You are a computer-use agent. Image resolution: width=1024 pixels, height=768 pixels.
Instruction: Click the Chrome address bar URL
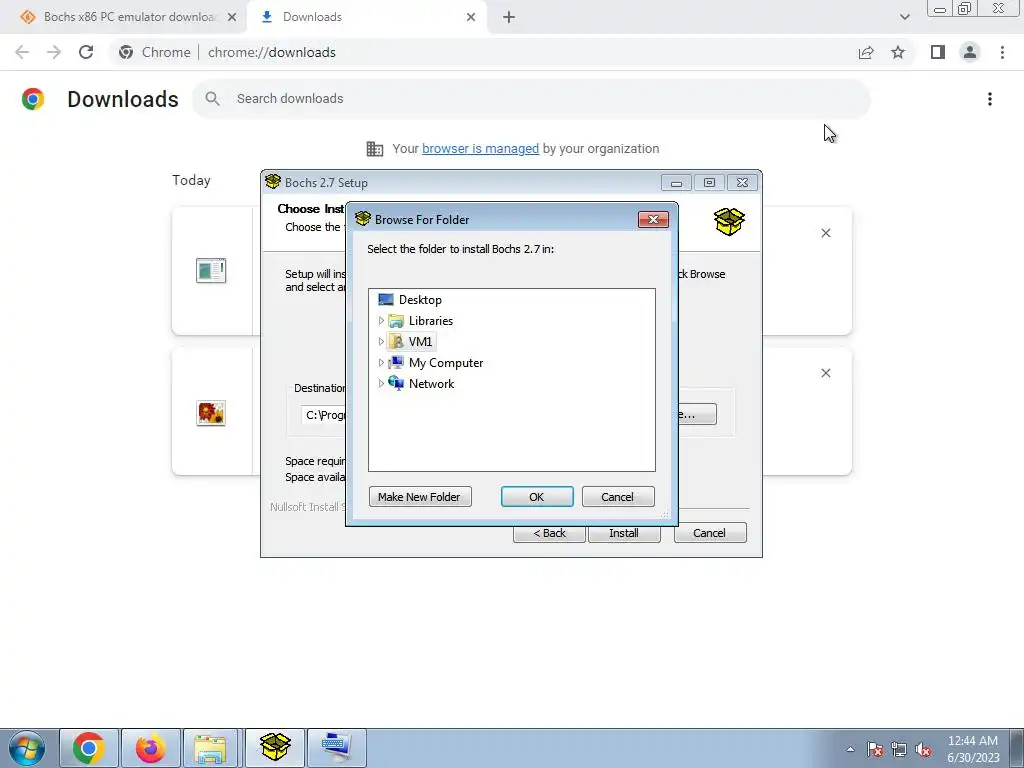click(272, 52)
